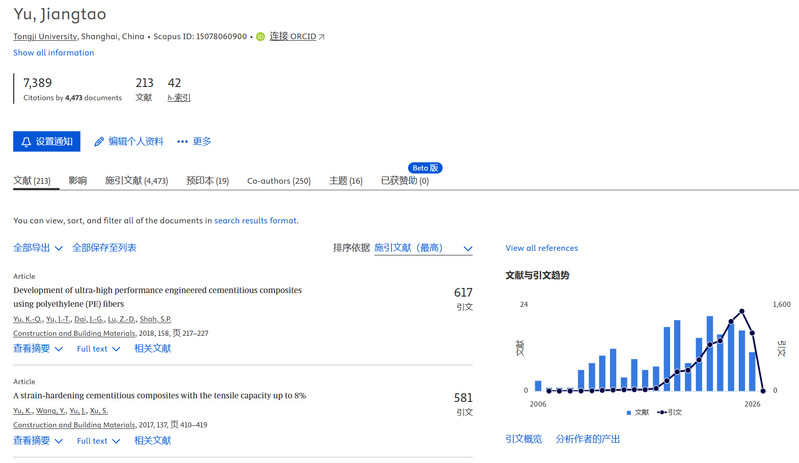Open Full text dropdown for PE fibers article
The image size is (799, 463).
coord(98,349)
